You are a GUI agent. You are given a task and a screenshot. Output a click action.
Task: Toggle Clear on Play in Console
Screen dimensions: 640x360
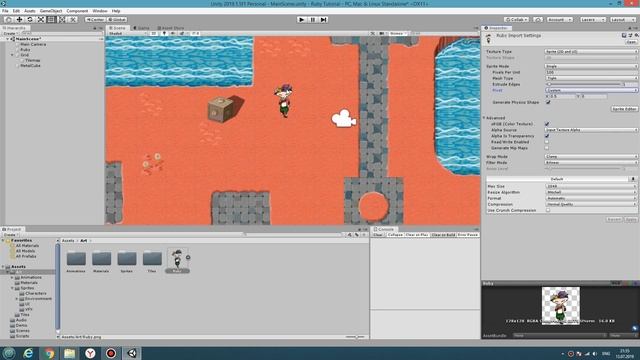[417, 235]
